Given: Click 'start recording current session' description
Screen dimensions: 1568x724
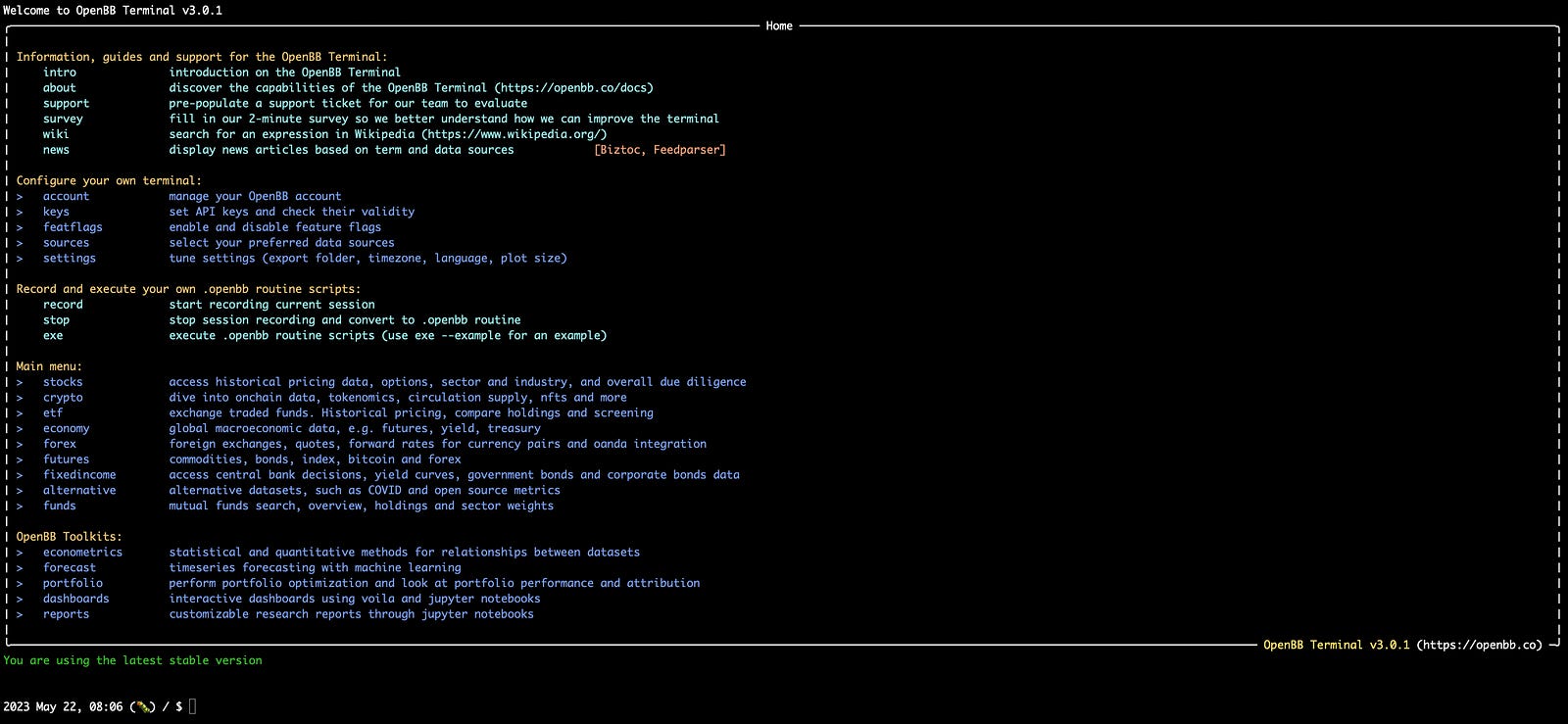Looking at the screenshot, I should tap(271, 305).
